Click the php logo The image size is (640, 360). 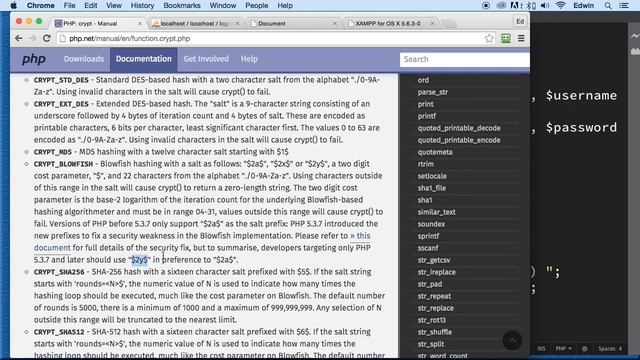coord(34,60)
